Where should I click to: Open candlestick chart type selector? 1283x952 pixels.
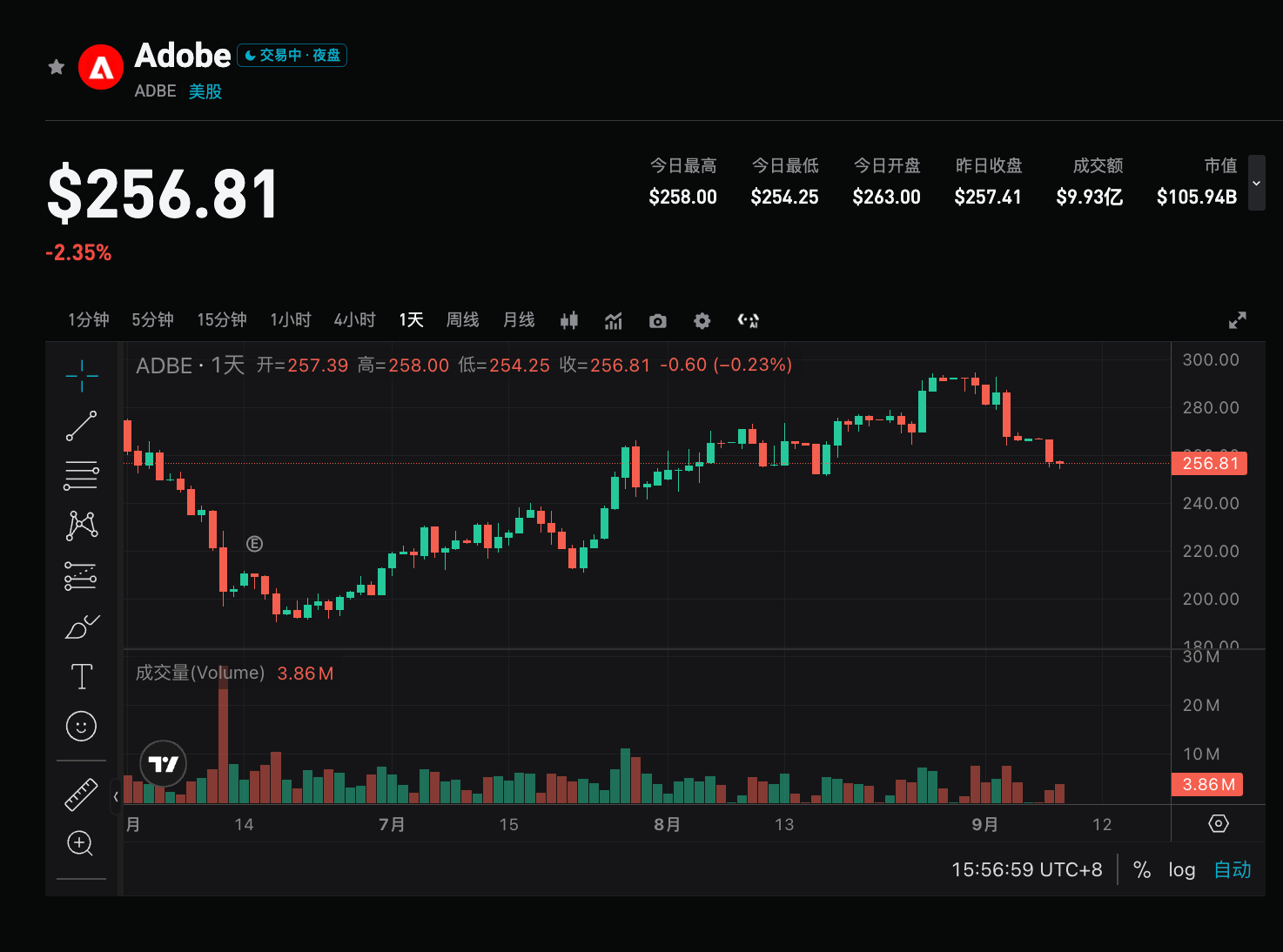tap(569, 320)
